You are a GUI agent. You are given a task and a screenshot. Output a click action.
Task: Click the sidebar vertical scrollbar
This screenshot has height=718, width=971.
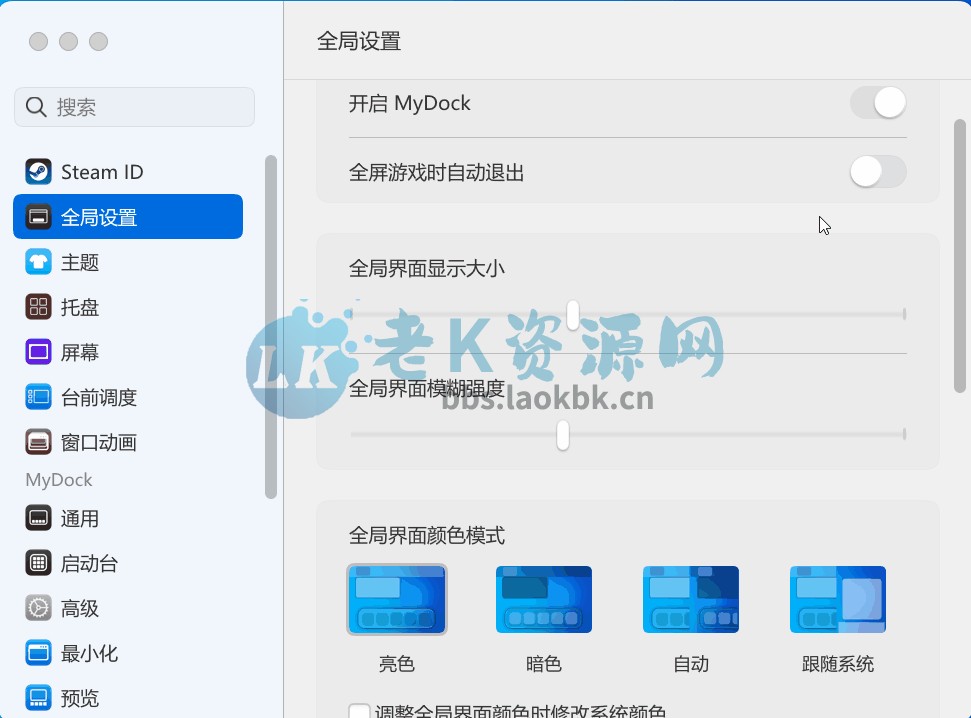tap(271, 327)
